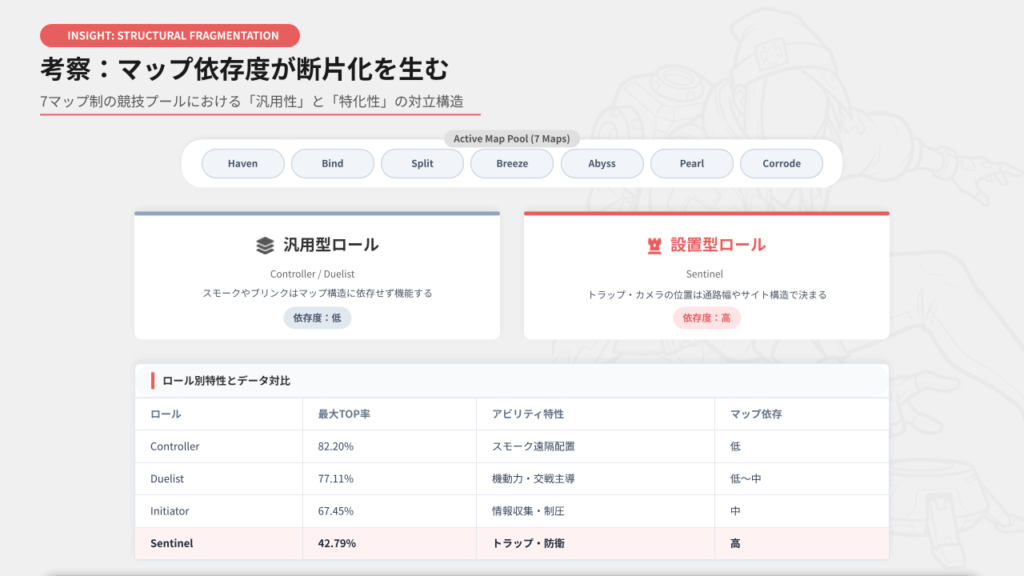1024x576 pixels.
Task: Select the Controller table row
Action: tap(511, 446)
